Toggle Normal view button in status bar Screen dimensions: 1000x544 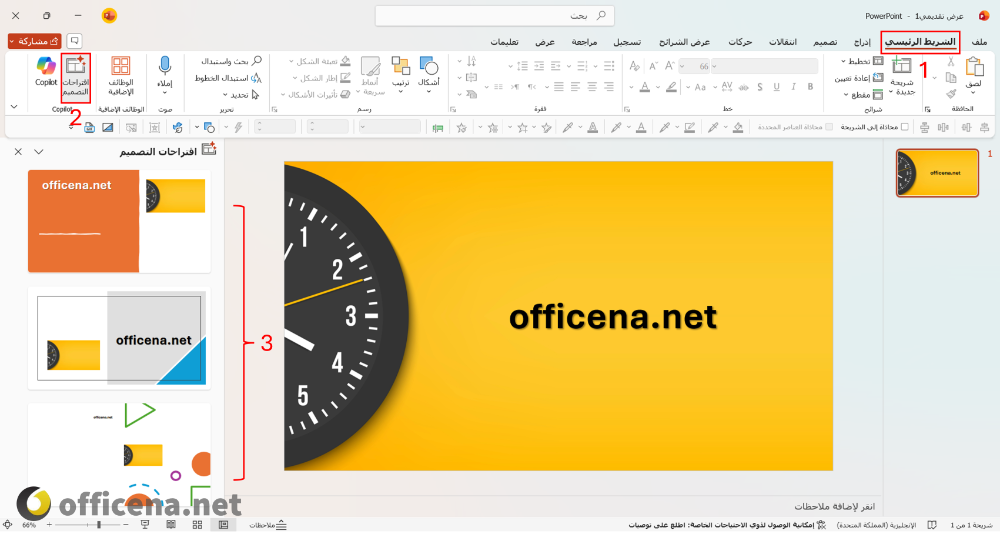[x=223, y=525]
